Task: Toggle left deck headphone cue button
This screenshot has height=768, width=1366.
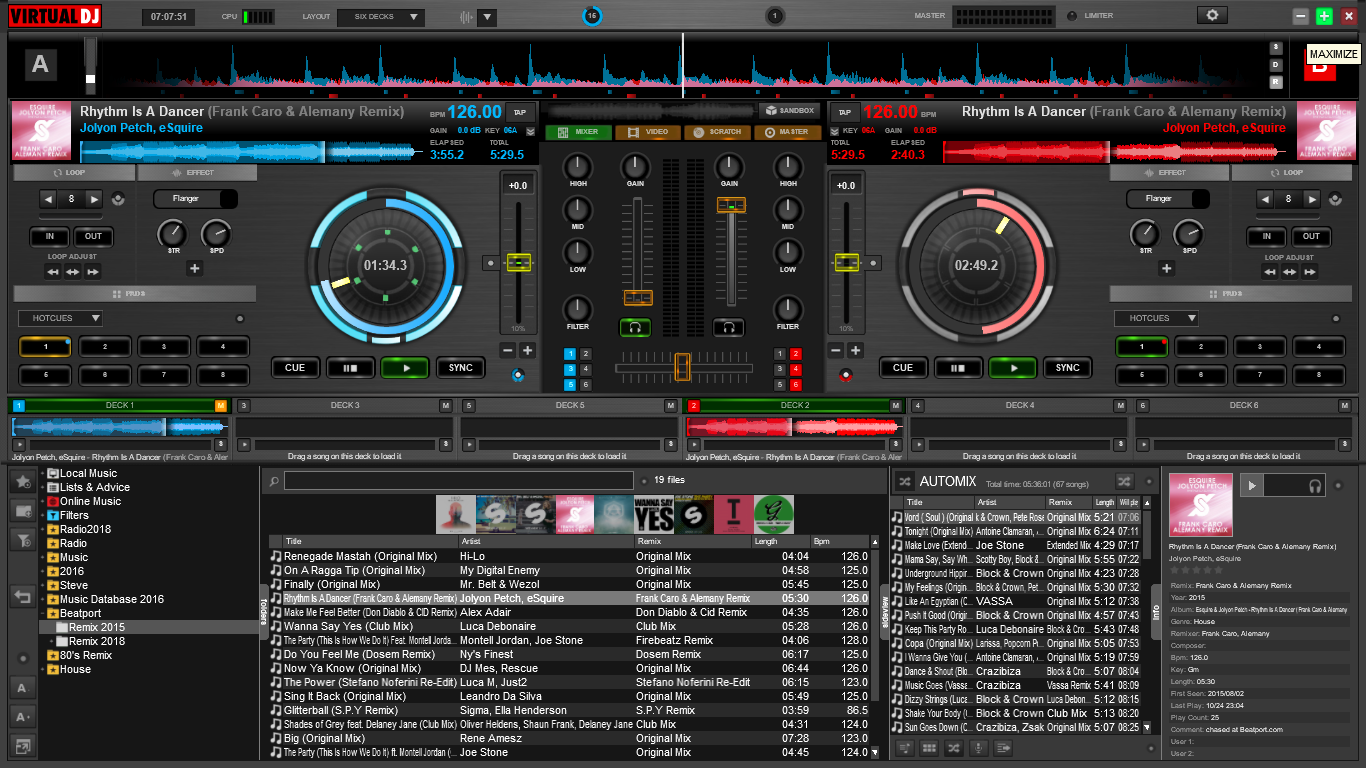Action: pos(634,327)
